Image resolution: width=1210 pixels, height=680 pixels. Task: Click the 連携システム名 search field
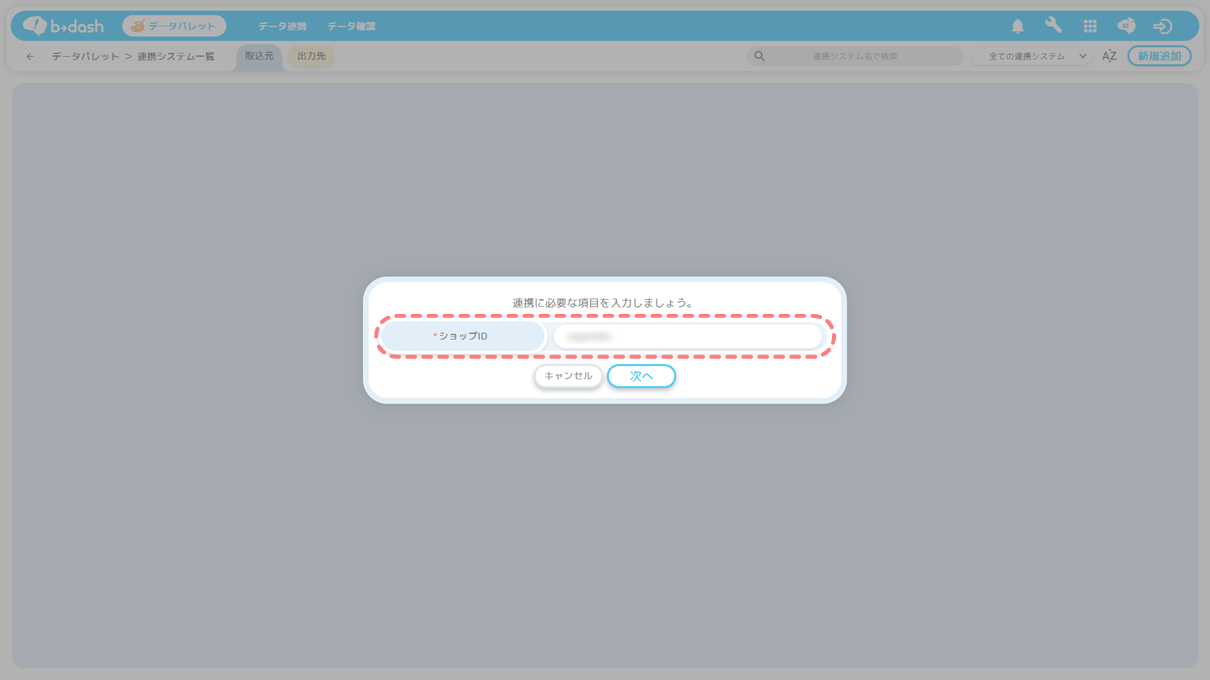(860, 56)
